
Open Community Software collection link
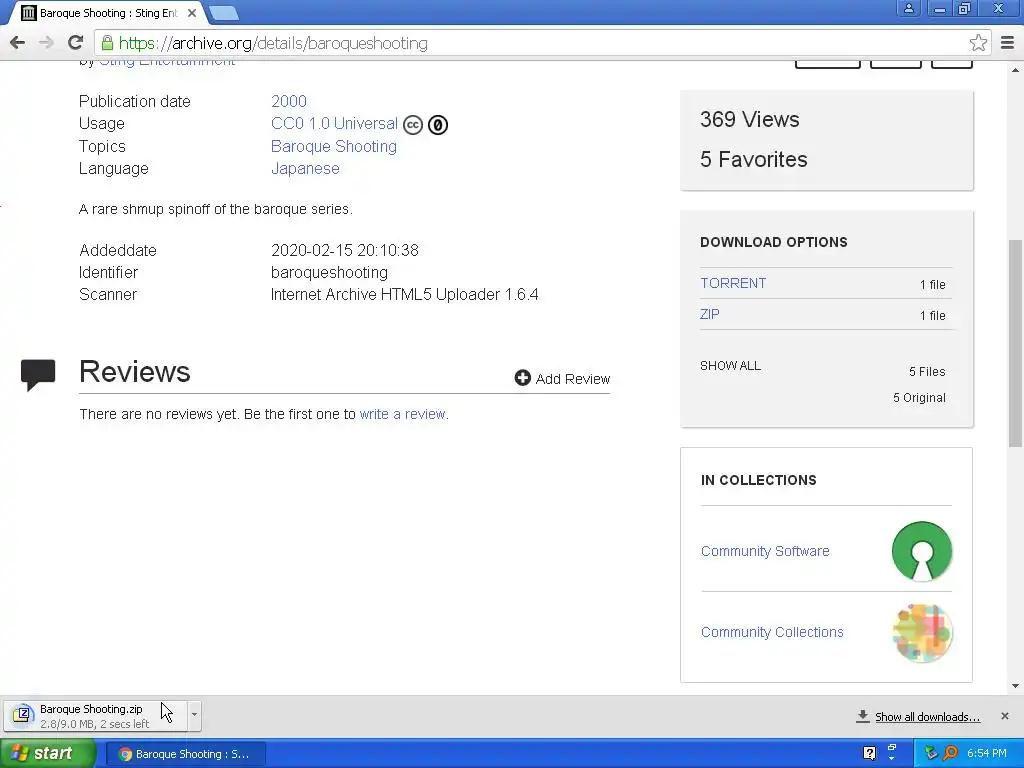pos(765,551)
